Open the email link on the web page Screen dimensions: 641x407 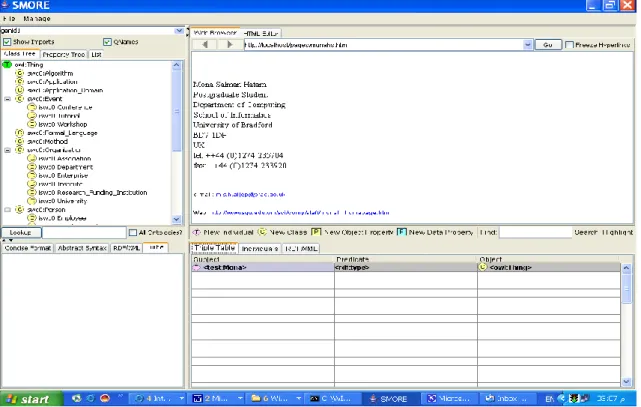(x=250, y=195)
